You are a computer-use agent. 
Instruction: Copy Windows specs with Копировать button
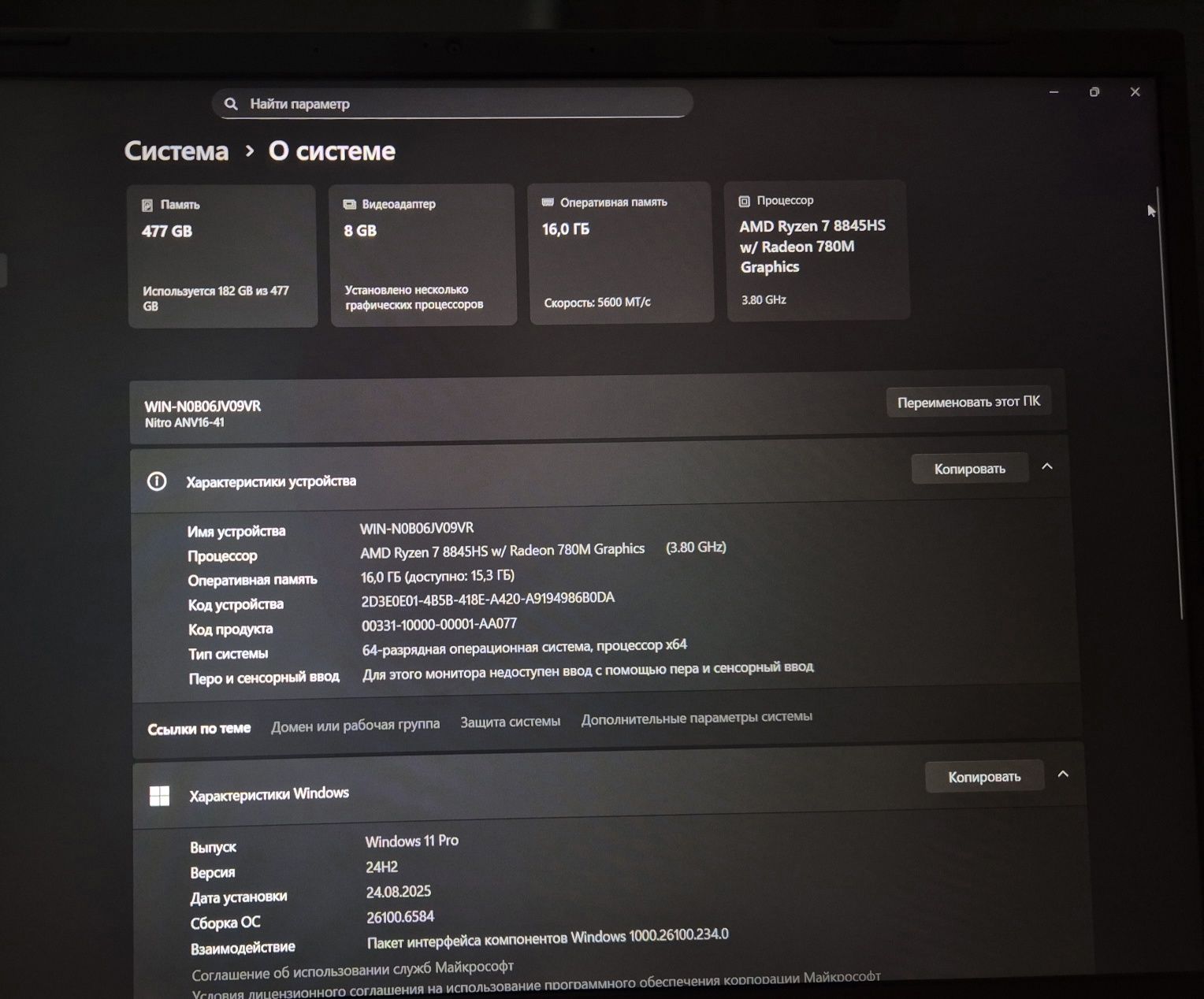pyautogui.click(x=985, y=777)
